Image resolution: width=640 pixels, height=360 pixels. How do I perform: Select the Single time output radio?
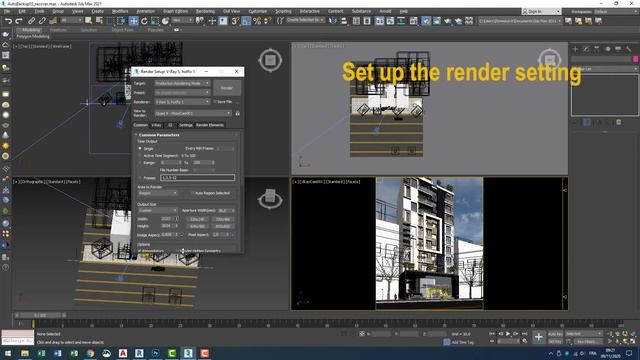pos(140,149)
